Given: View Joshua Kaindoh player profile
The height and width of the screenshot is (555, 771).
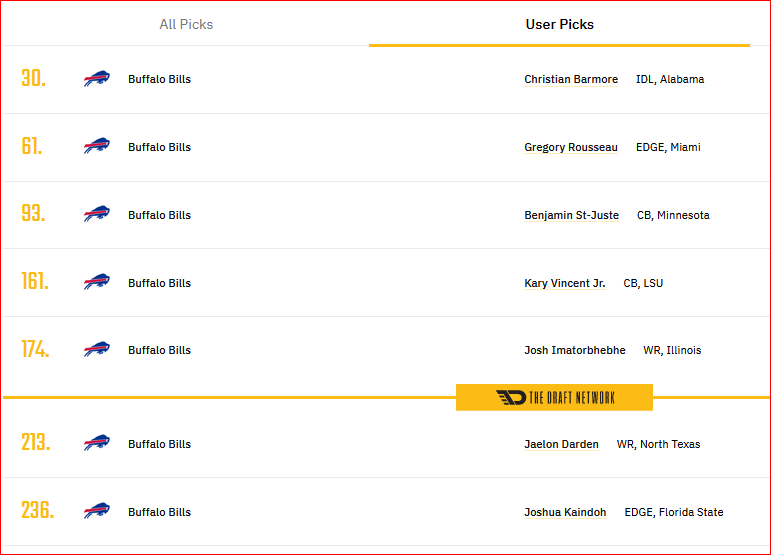Looking at the screenshot, I should point(565,512).
